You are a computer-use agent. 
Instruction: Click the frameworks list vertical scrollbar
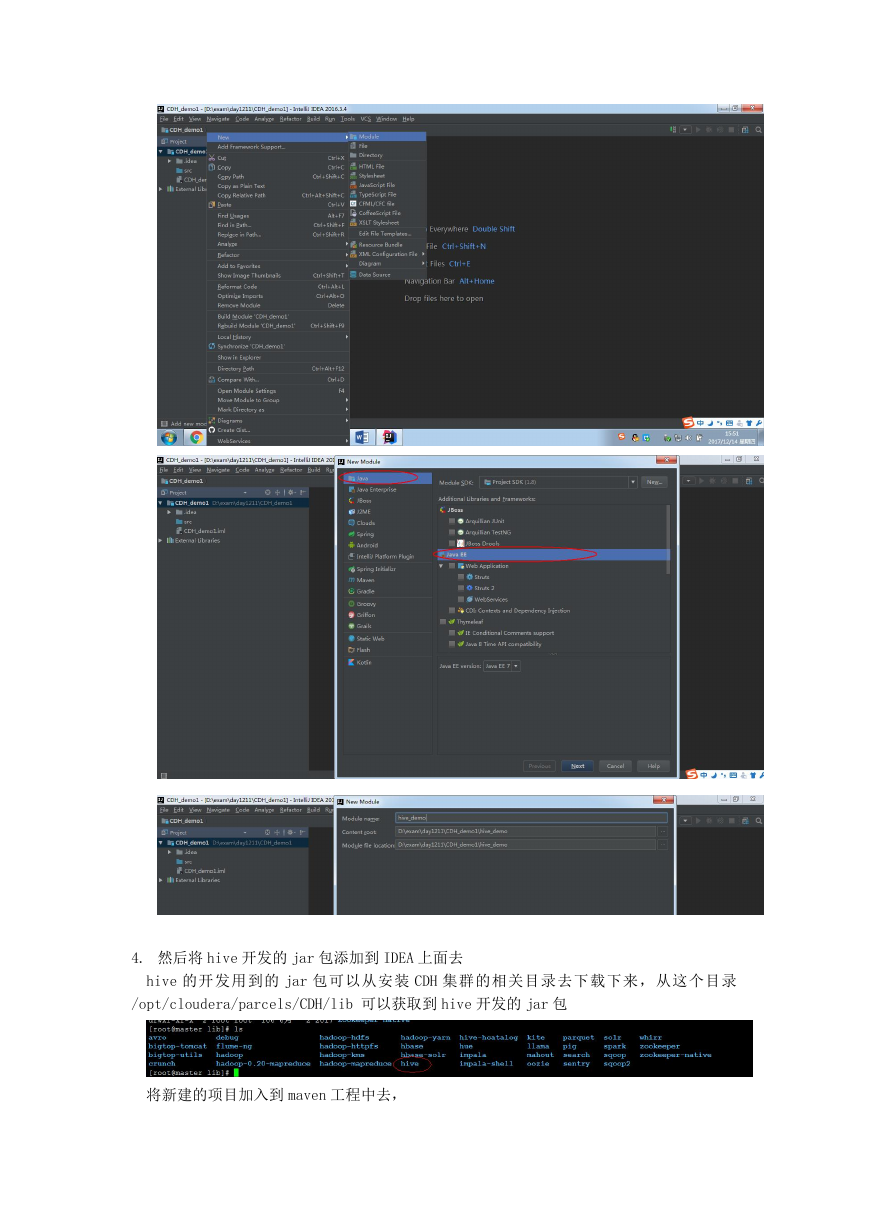(669, 540)
